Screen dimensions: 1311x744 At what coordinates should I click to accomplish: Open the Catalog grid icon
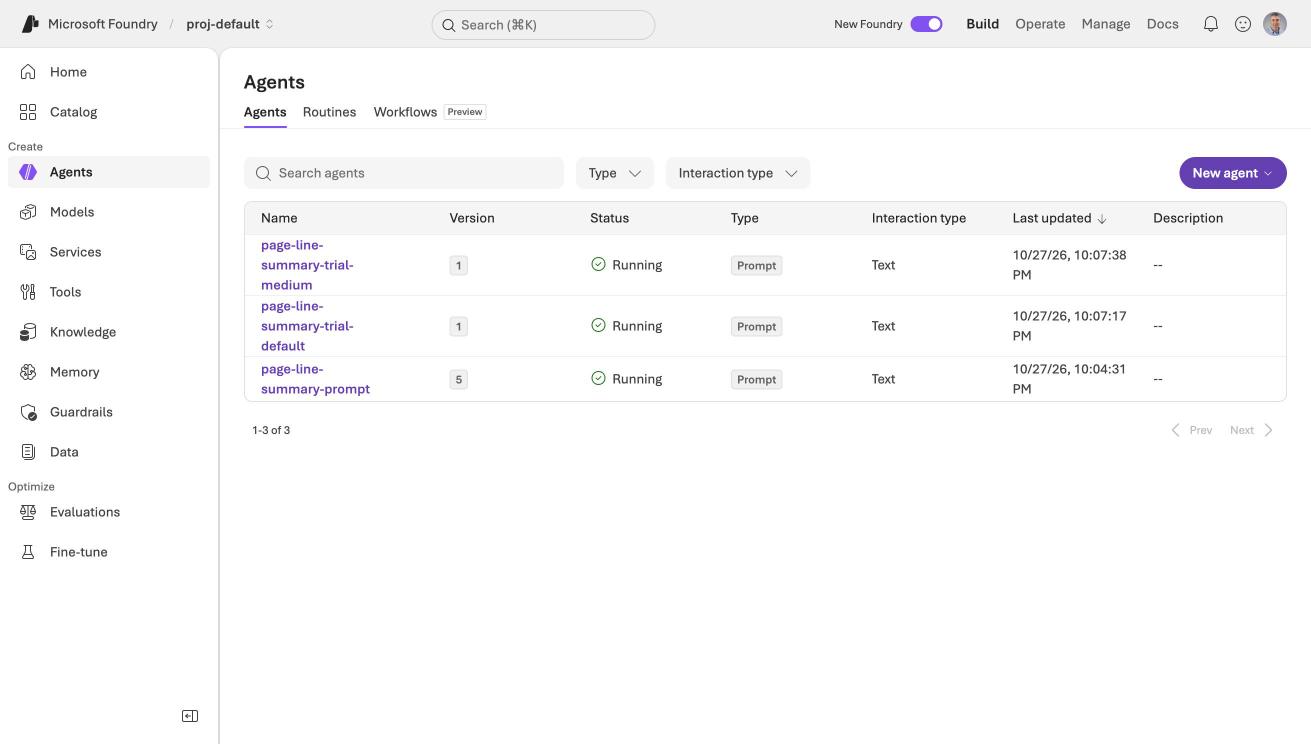click(28, 112)
